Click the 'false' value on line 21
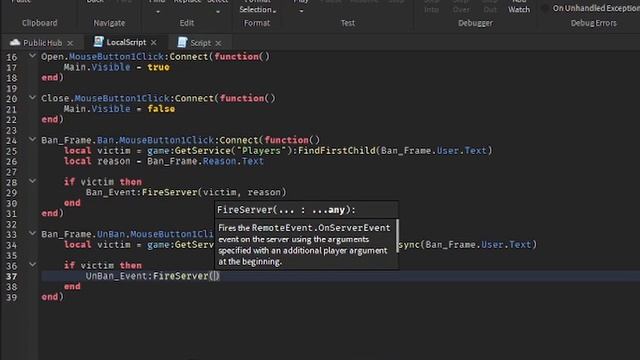The image size is (640, 360). [161, 109]
